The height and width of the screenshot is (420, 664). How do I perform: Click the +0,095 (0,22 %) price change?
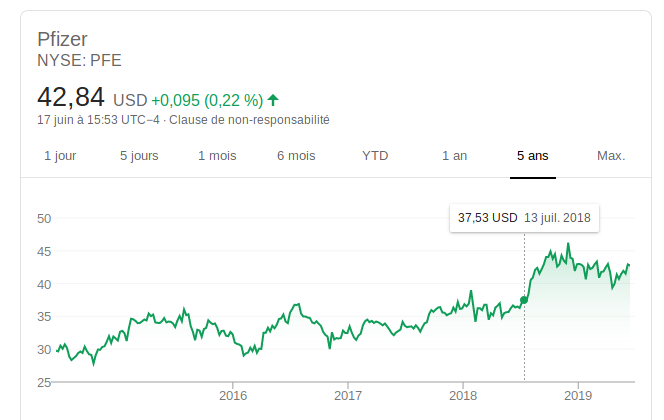point(207,100)
